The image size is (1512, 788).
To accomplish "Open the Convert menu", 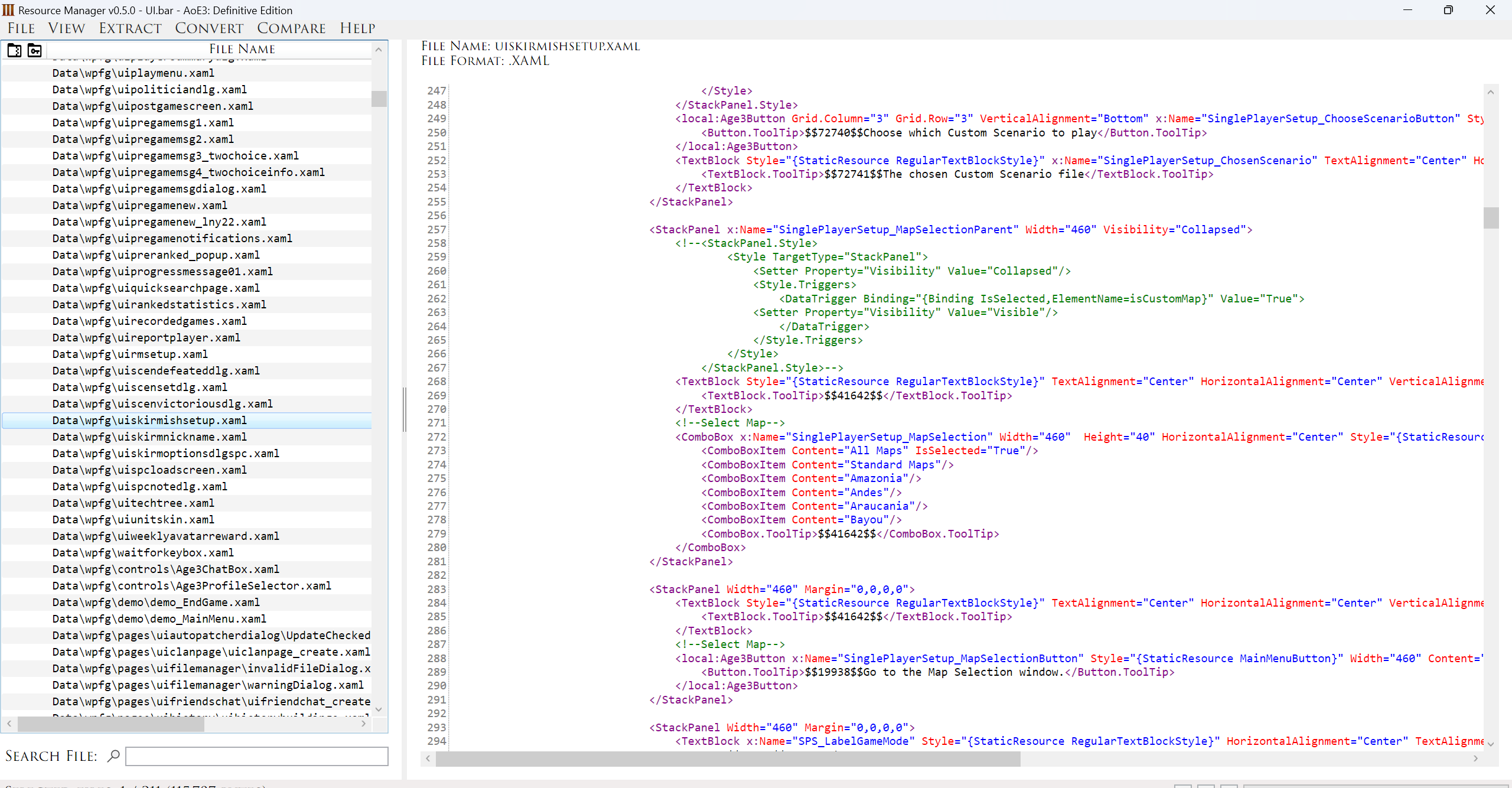I will 209,28.
